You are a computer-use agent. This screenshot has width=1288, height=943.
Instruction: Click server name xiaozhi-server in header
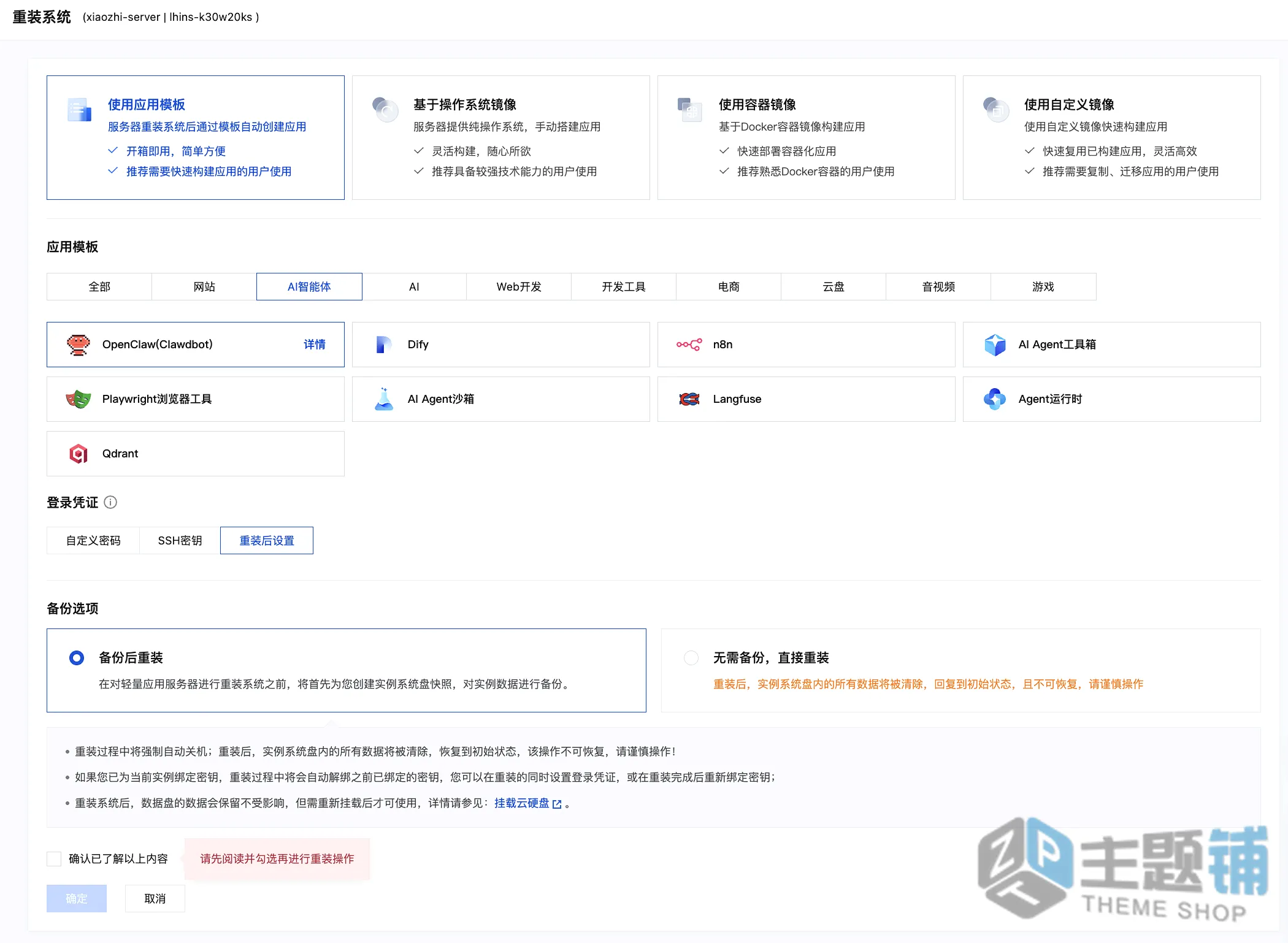(x=123, y=17)
